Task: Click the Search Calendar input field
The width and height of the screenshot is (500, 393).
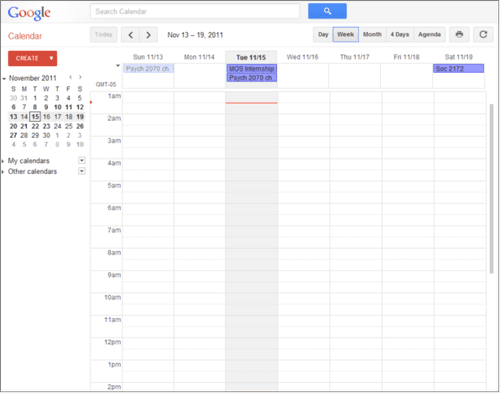Action: click(x=195, y=11)
